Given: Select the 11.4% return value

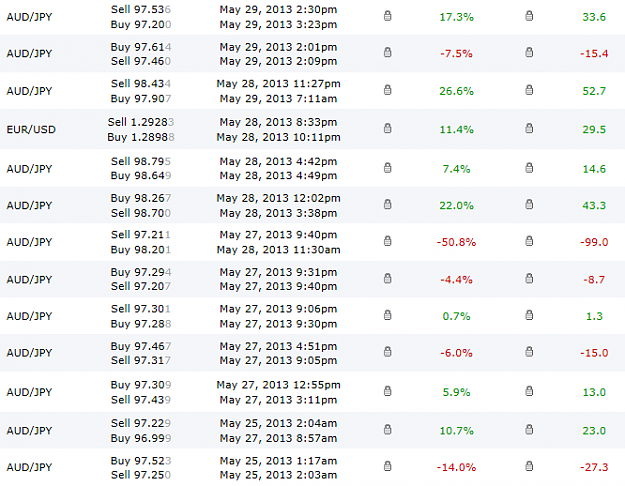Looking at the screenshot, I should (x=456, y=130).
